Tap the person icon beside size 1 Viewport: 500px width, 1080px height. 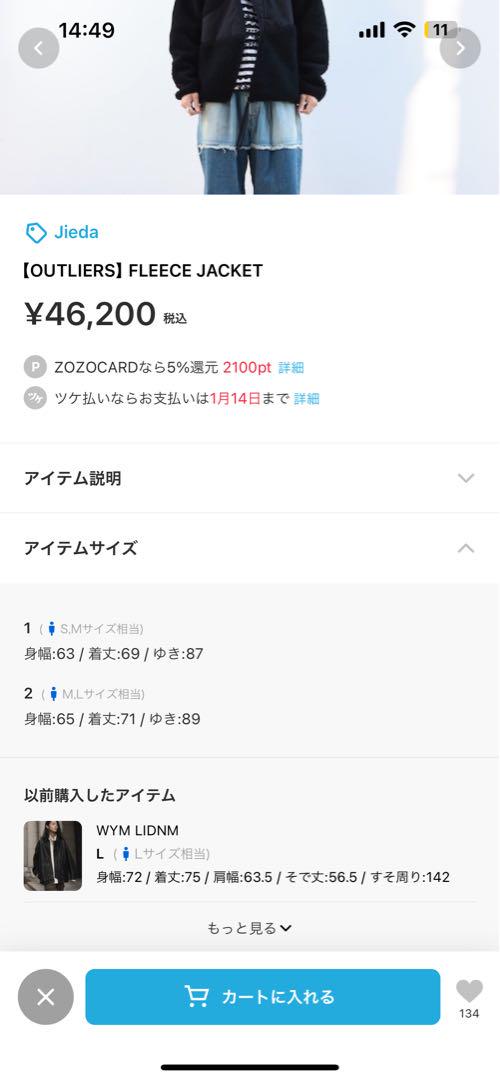51,629
